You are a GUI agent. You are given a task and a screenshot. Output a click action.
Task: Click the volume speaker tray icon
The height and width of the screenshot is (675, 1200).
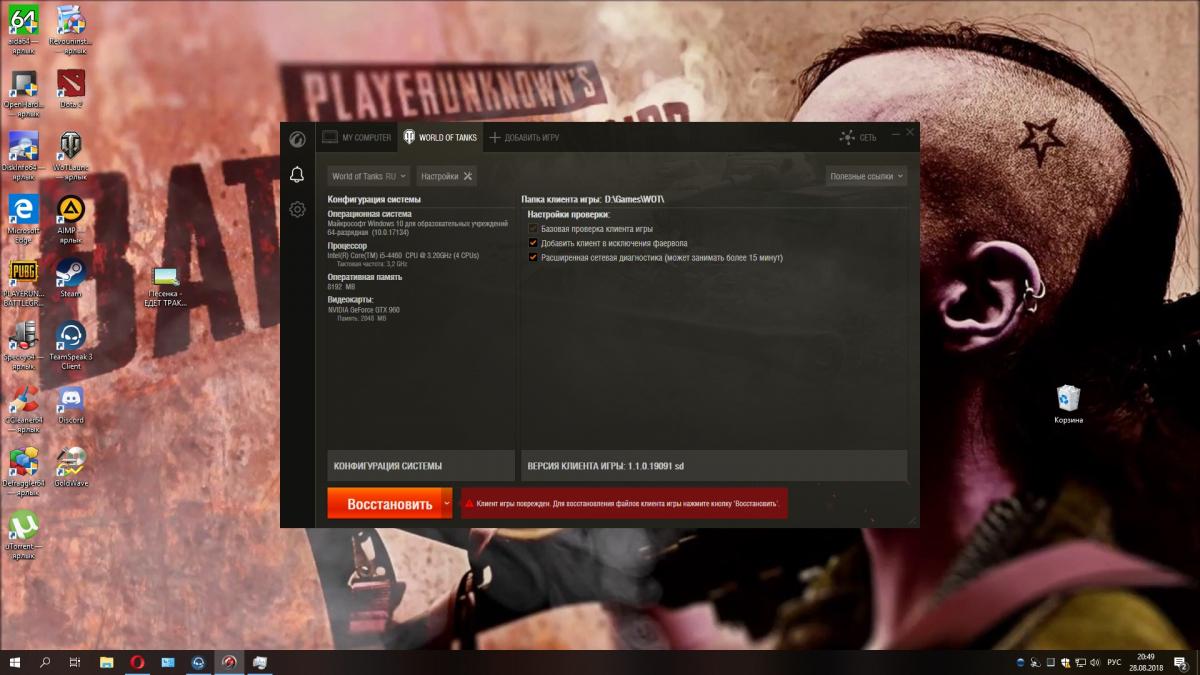pyautogui.click(x=1094, y=662)
